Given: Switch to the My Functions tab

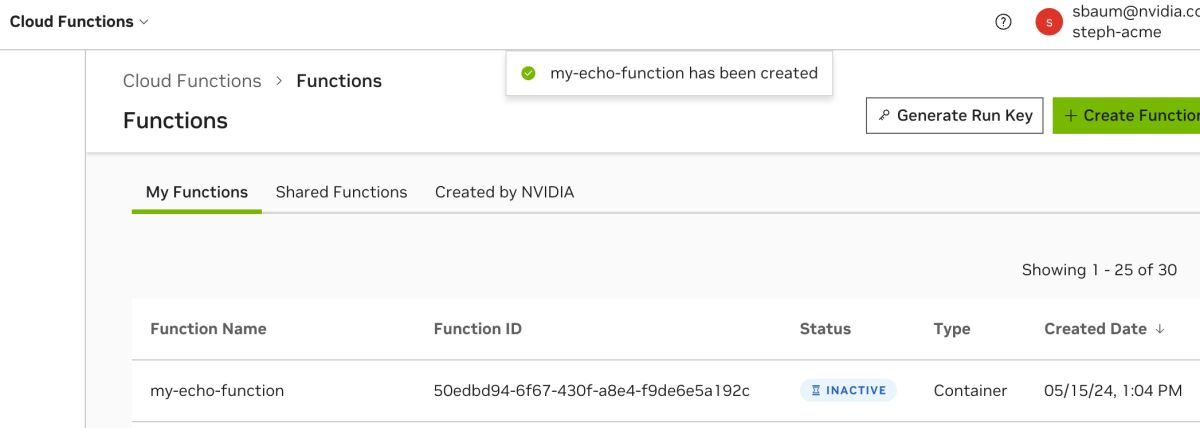Looking at the screenshot, I should (x=197, y=192).
